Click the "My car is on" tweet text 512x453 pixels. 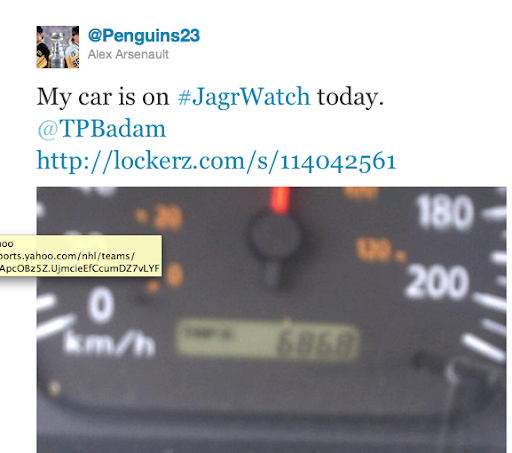tap(103, 97)
